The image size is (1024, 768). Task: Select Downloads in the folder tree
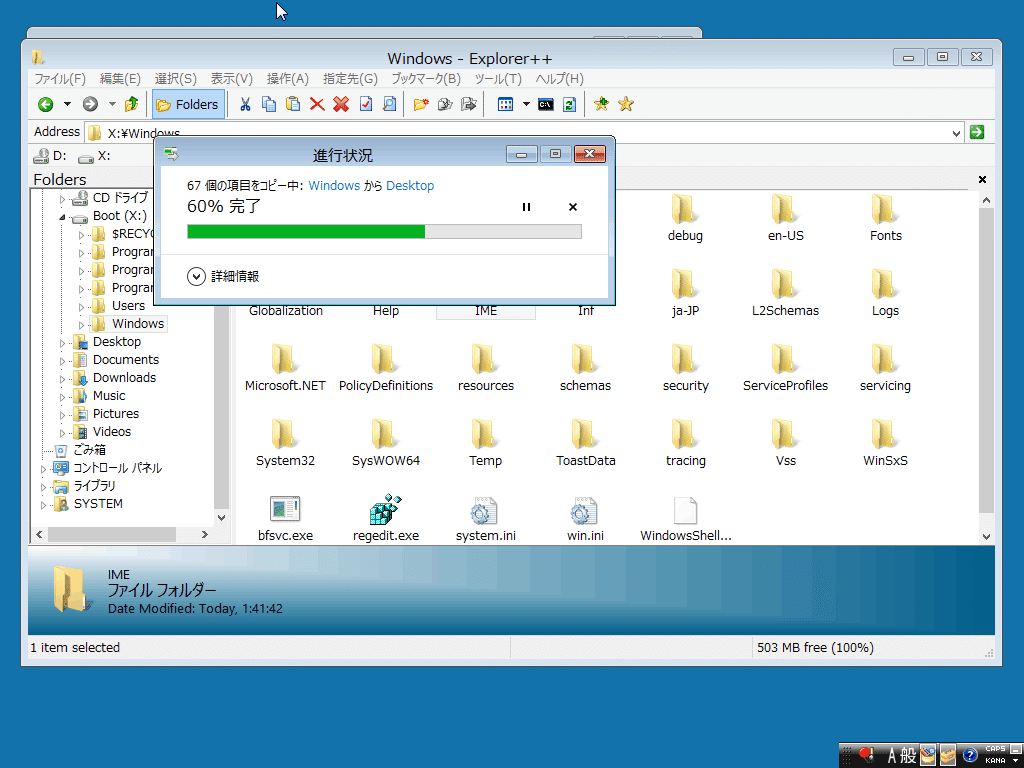pos(124,378)
